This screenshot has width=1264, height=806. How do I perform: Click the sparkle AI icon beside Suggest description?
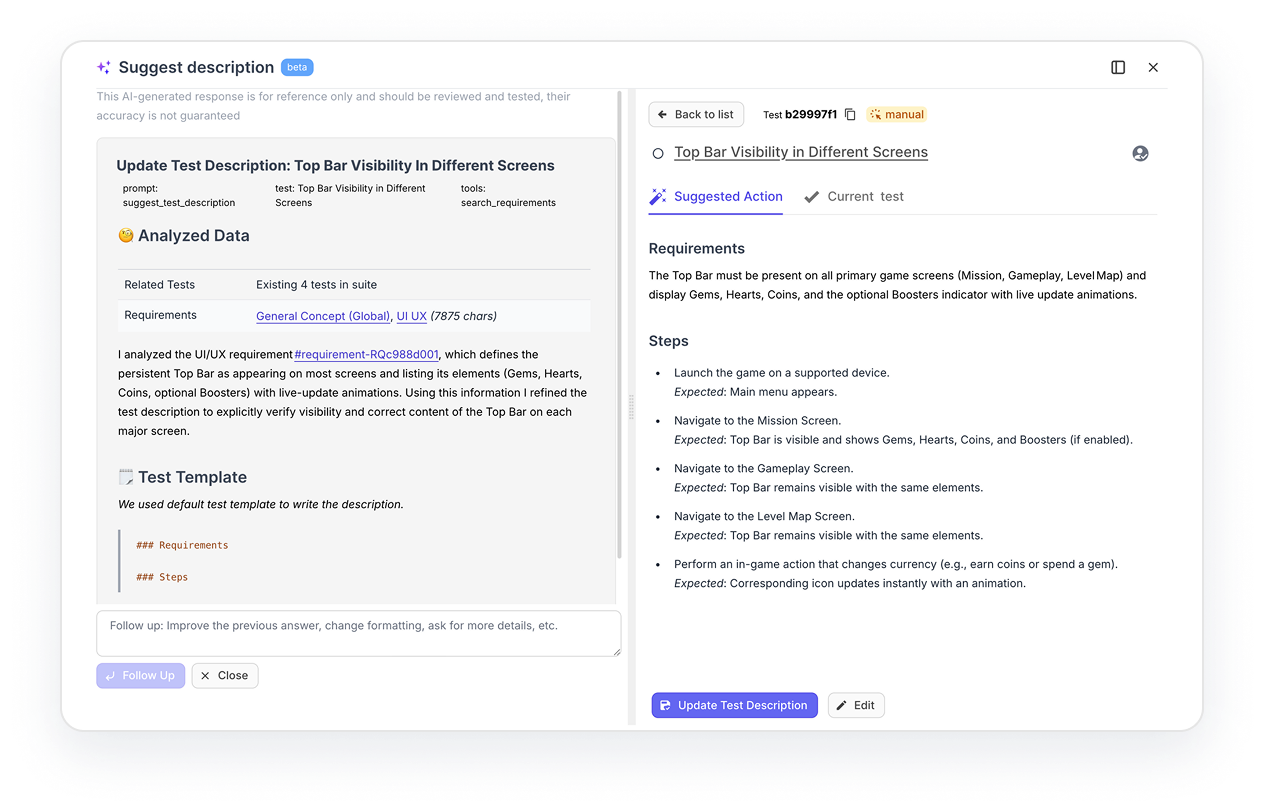(x=104, y=68)
